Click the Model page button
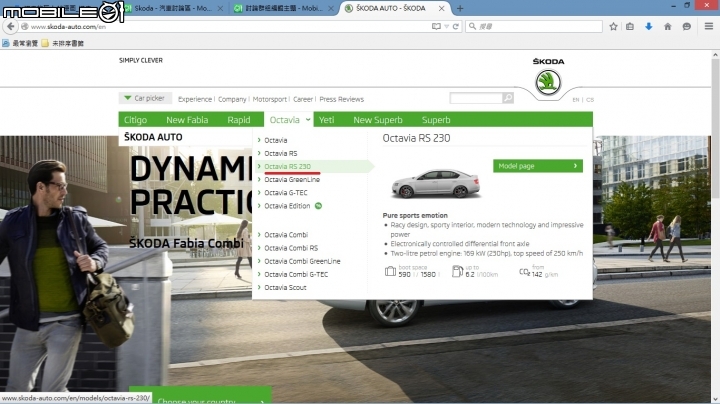Image resolution: width=720 pixels, height=404 pixels. (x=538, y=166)
